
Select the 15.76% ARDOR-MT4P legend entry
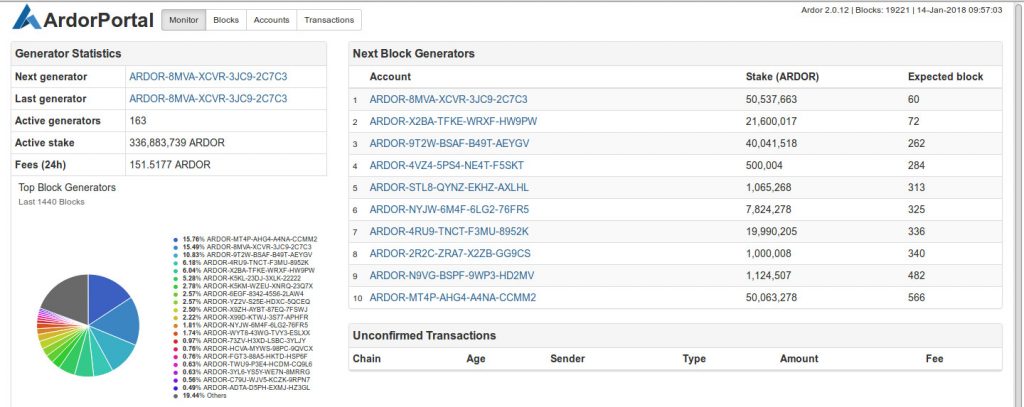click(x=246, y=239)
